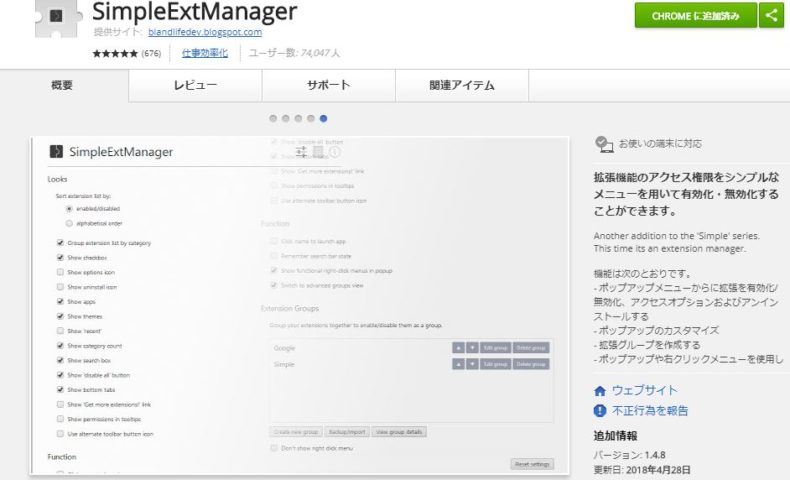Image resolution: width=790 pixels, height=480 pixels.
Task: Click the CHROME に追加済み button
Action: 696,16
